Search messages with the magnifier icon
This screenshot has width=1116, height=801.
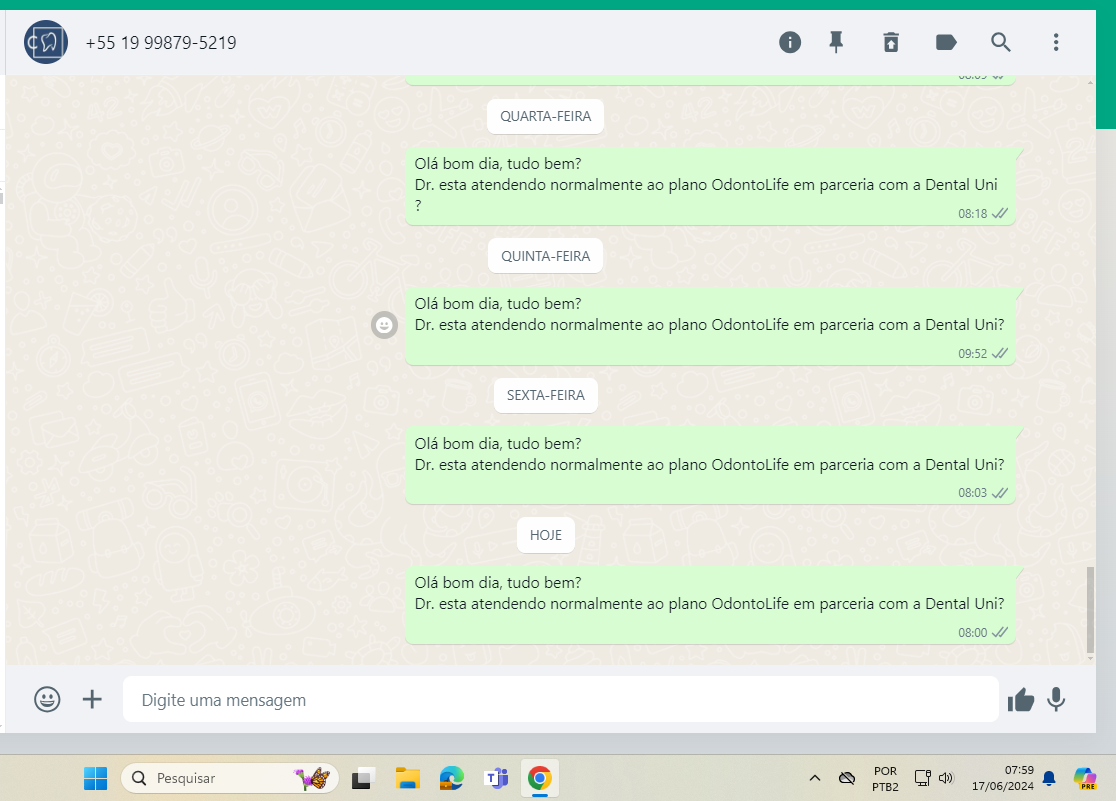[1001, 43]
